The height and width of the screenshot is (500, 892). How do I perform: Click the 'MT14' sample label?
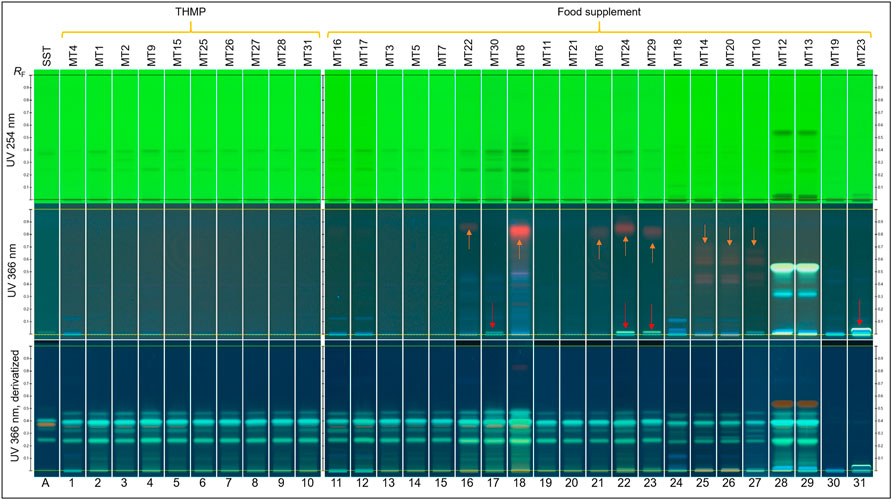click(x=704, y=53)
